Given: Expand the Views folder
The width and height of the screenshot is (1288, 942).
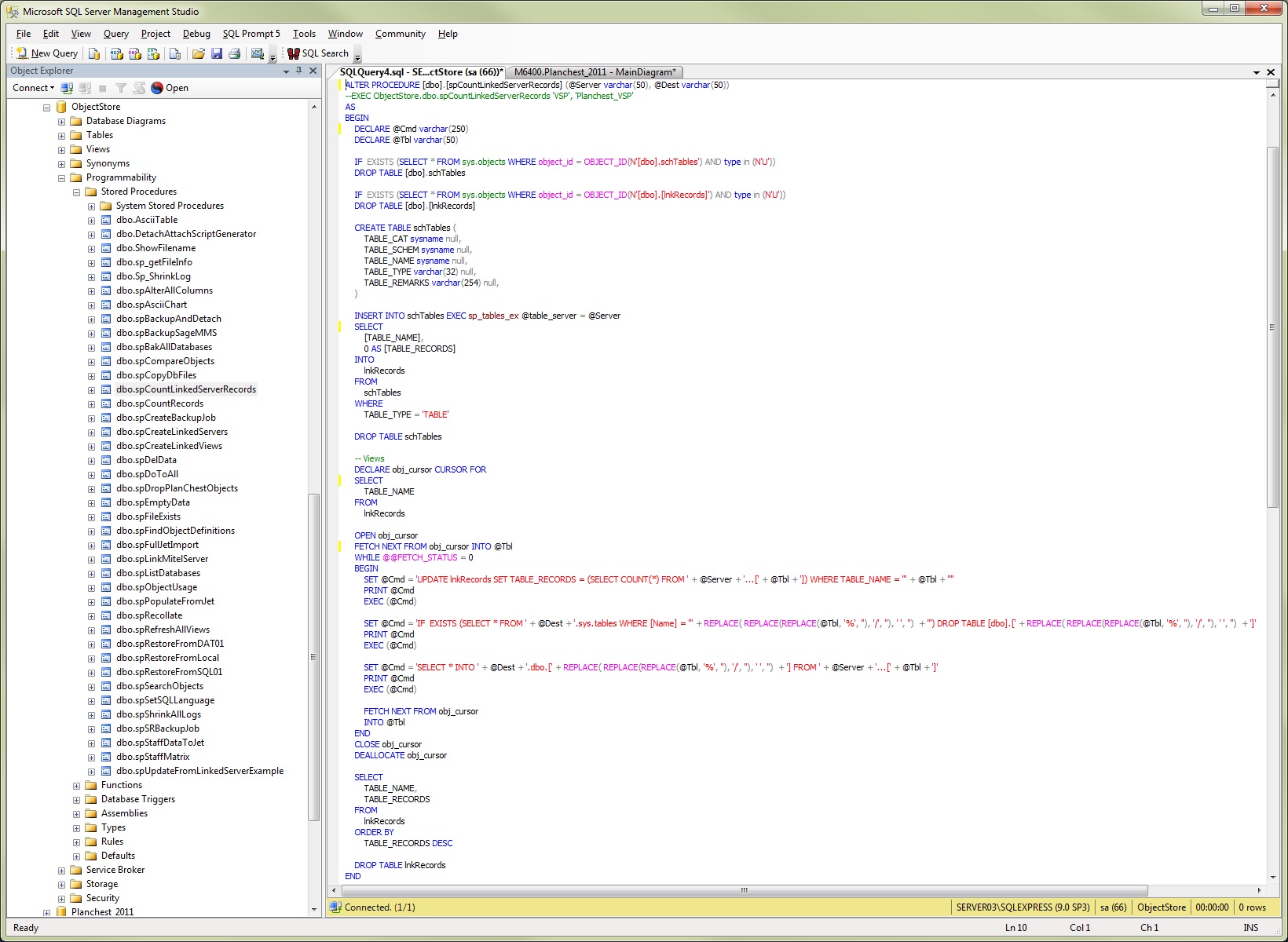Looking at the screenshot, I should [61, 150].
